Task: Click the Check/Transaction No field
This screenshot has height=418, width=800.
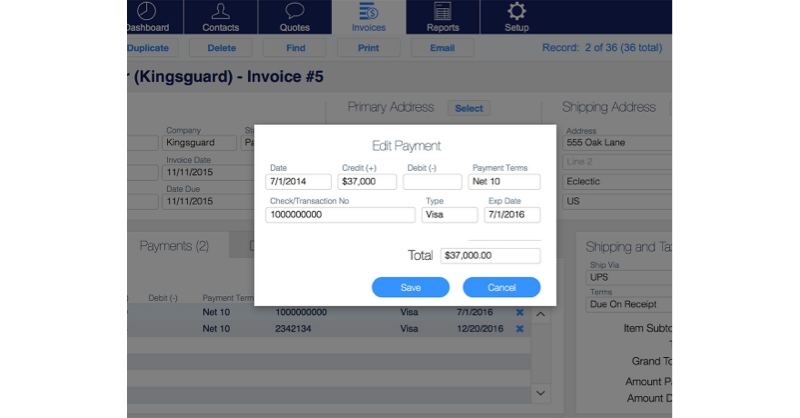Action: (340, 215)
